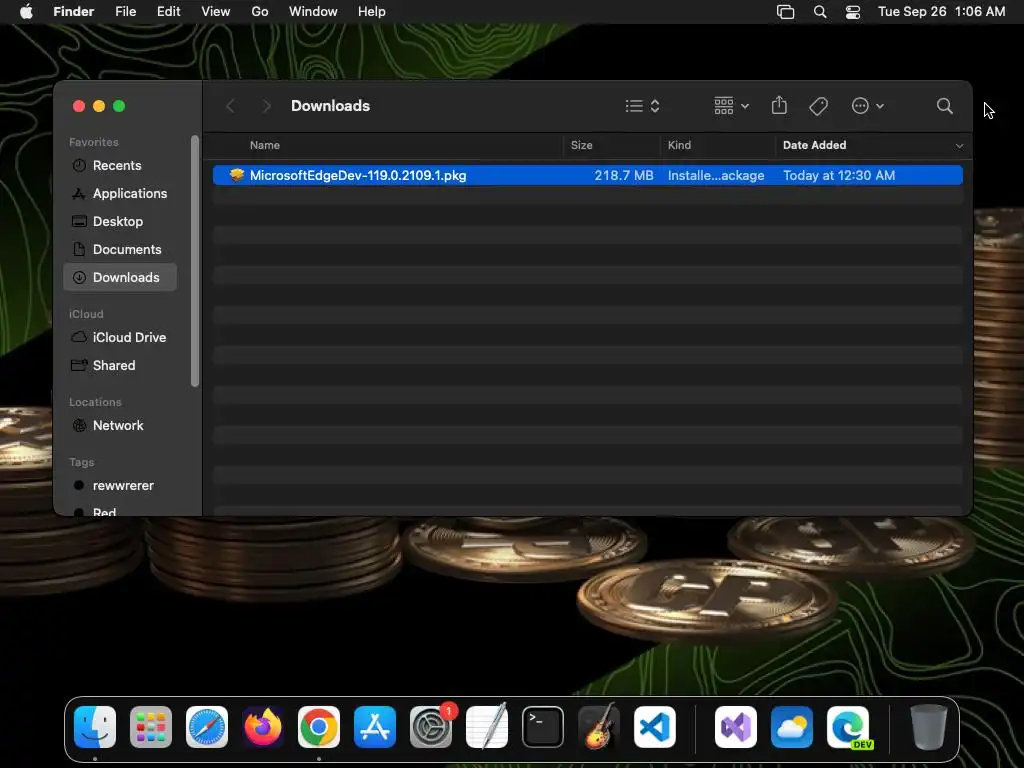Open the Group By grid dropdown
The height and width of the screenshot is (768, 1024).
731,106
